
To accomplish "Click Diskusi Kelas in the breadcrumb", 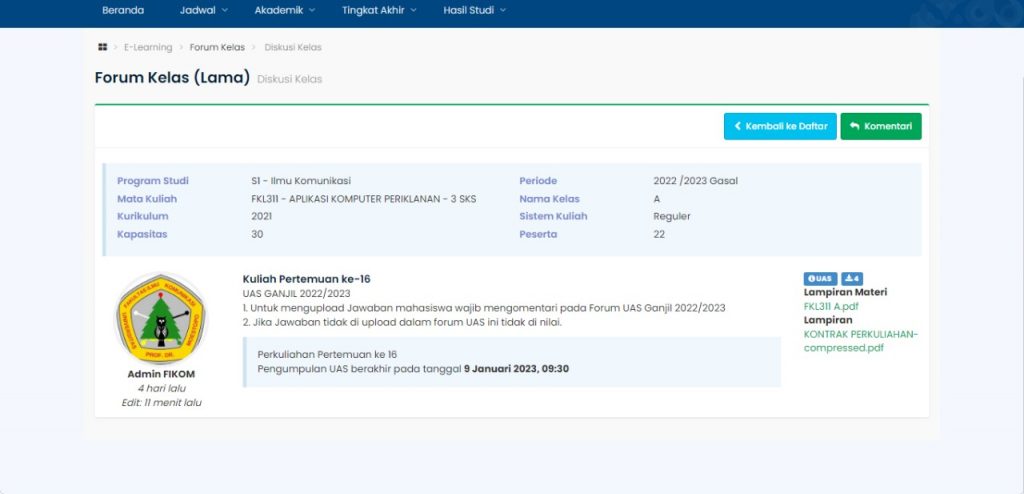I will tap(293, 47).
